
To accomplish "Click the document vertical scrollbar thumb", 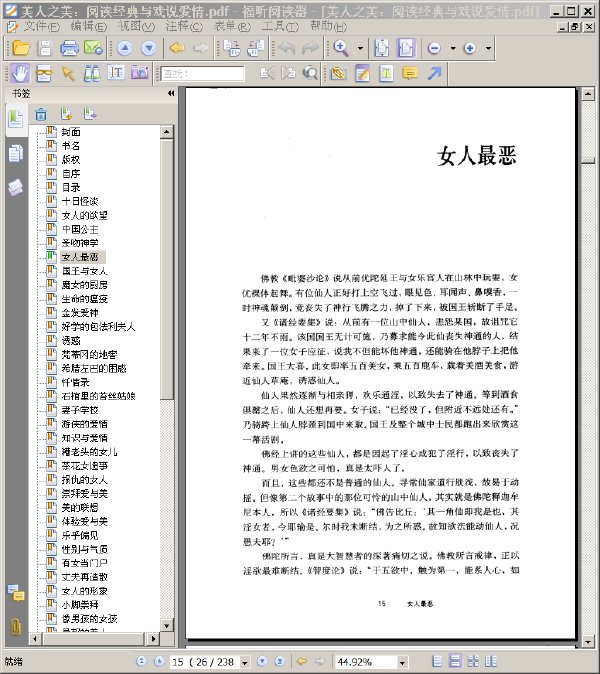I will 588,160.
